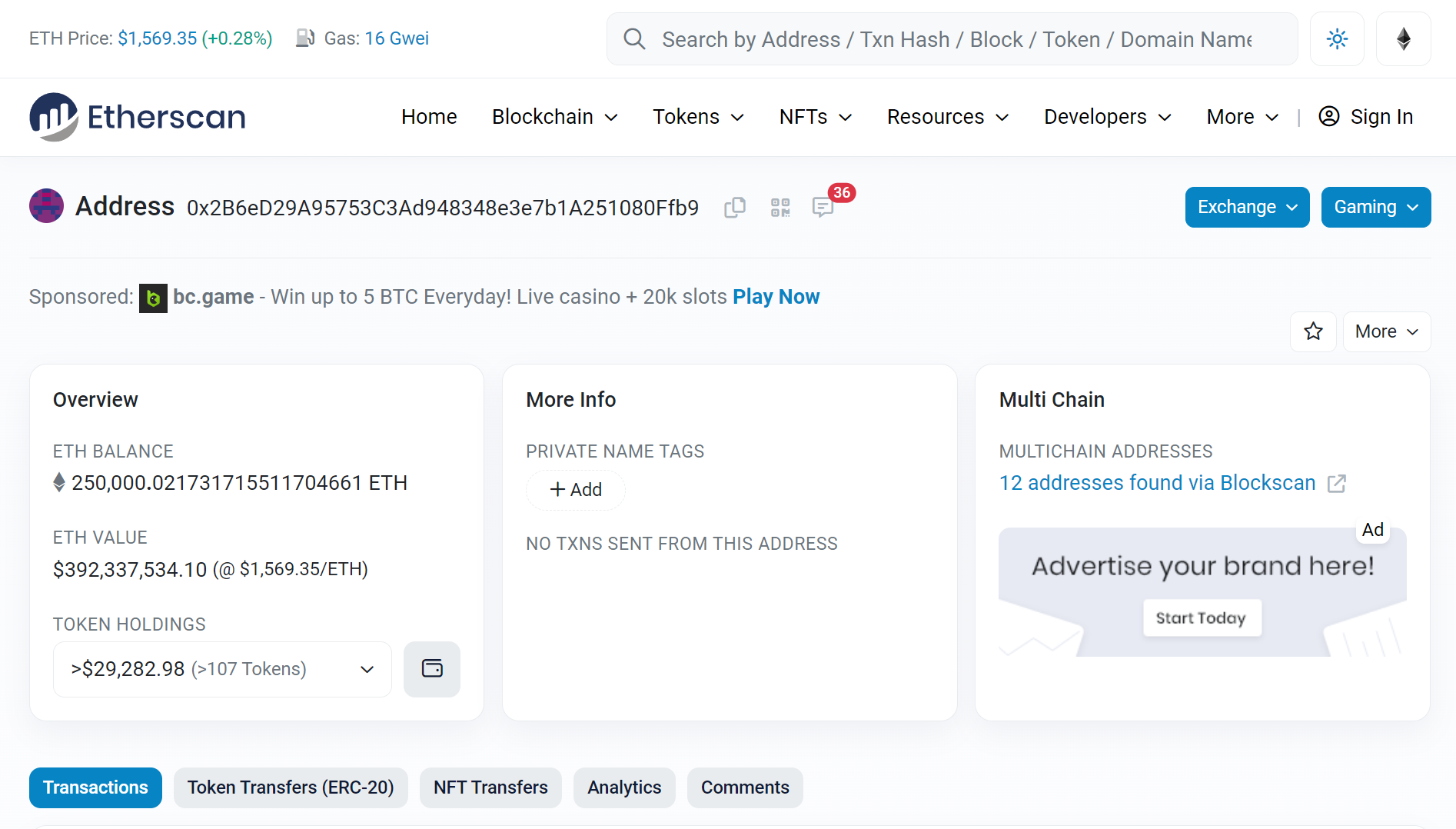Image resolution: width=1456 pixels, height=829 pixels.
Task: Open the Gaming dropdown button
Action: (x=1376, y=207)
